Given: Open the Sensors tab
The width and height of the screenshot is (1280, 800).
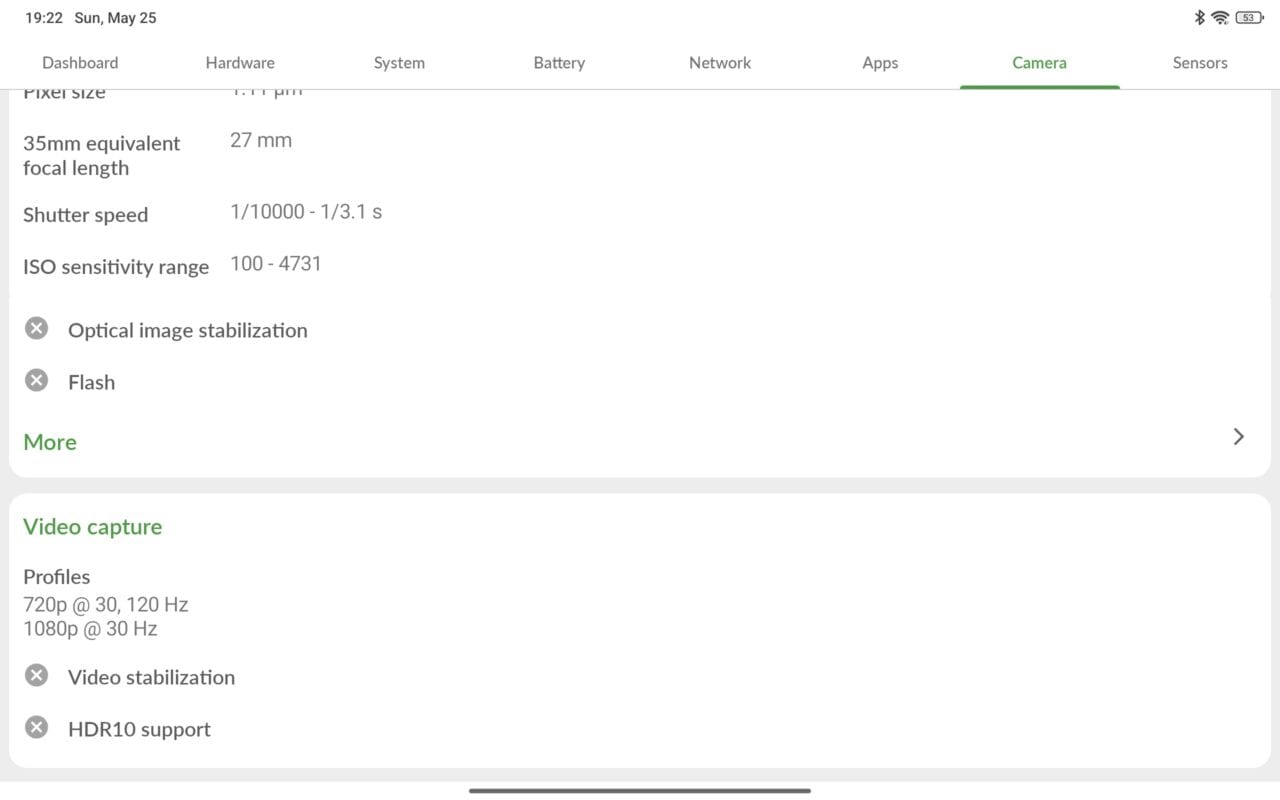Looking at the screenshot, I should point(1200,62).
